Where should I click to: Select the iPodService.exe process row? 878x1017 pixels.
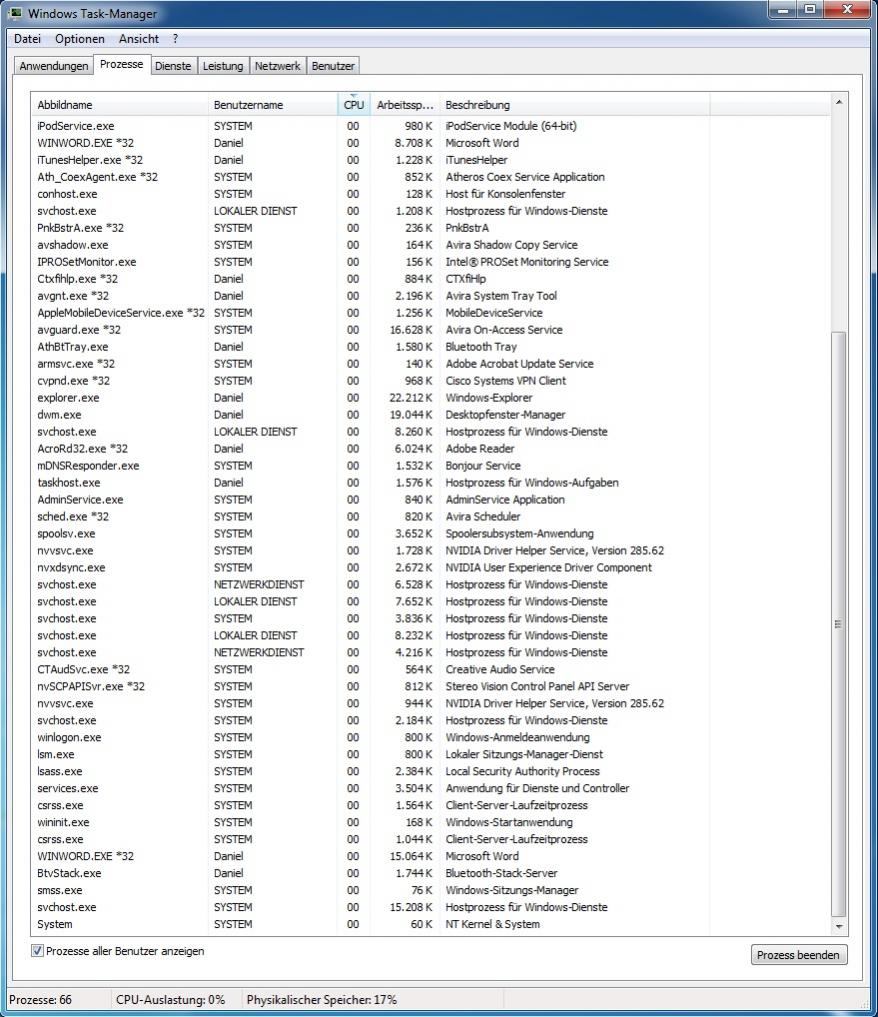click(431, 126)
